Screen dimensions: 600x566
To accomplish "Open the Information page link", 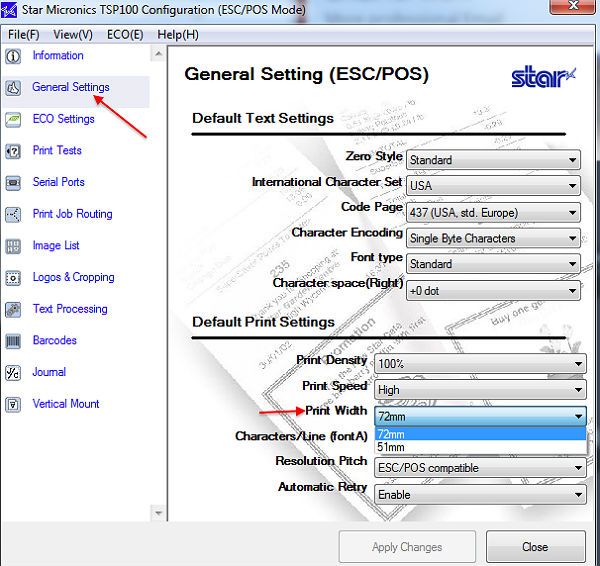I will 58,55.
